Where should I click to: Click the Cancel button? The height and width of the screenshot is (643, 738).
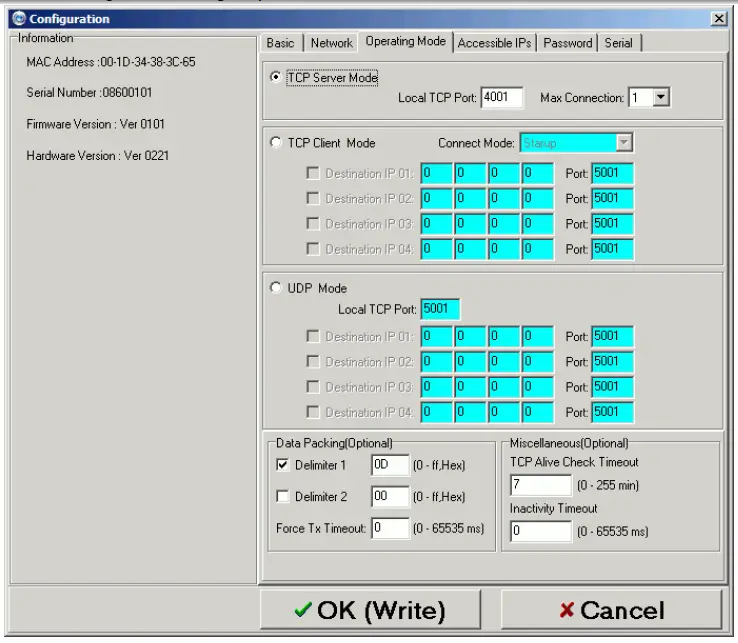point(611,610)
